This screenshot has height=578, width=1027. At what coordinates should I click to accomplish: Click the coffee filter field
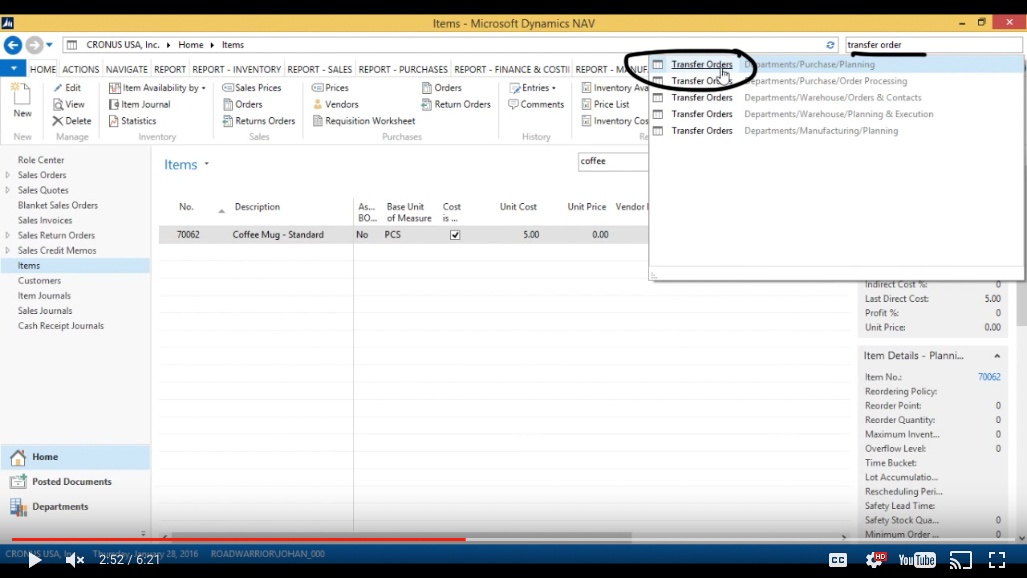613,161
